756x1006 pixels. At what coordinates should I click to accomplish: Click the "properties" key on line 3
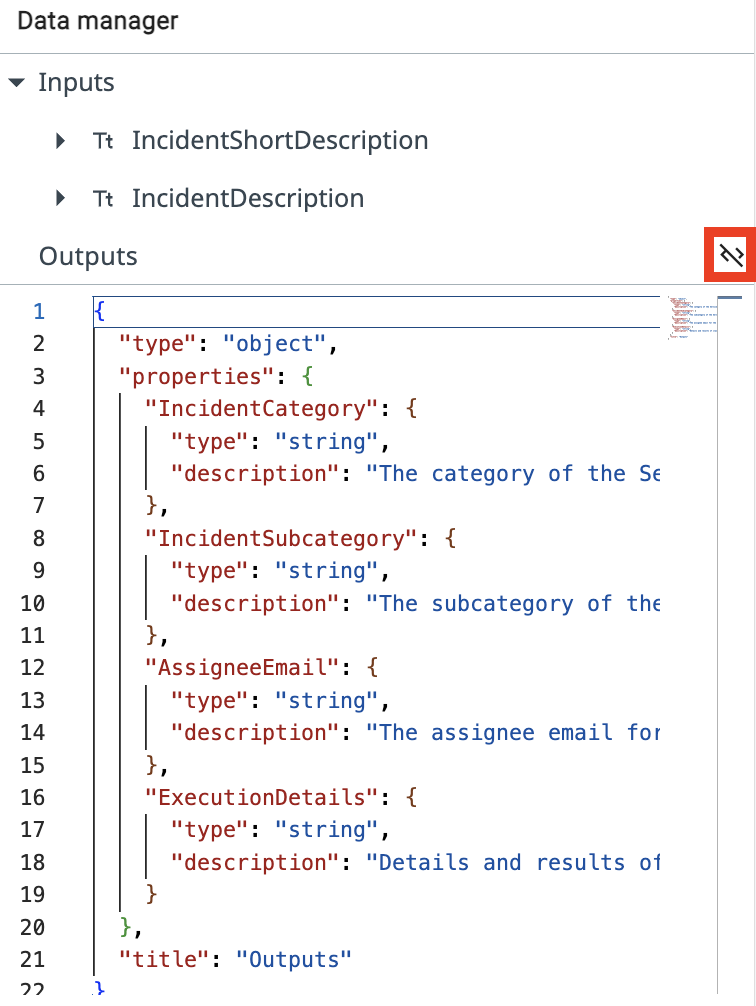pyautogui.click(x=196, y=376)
